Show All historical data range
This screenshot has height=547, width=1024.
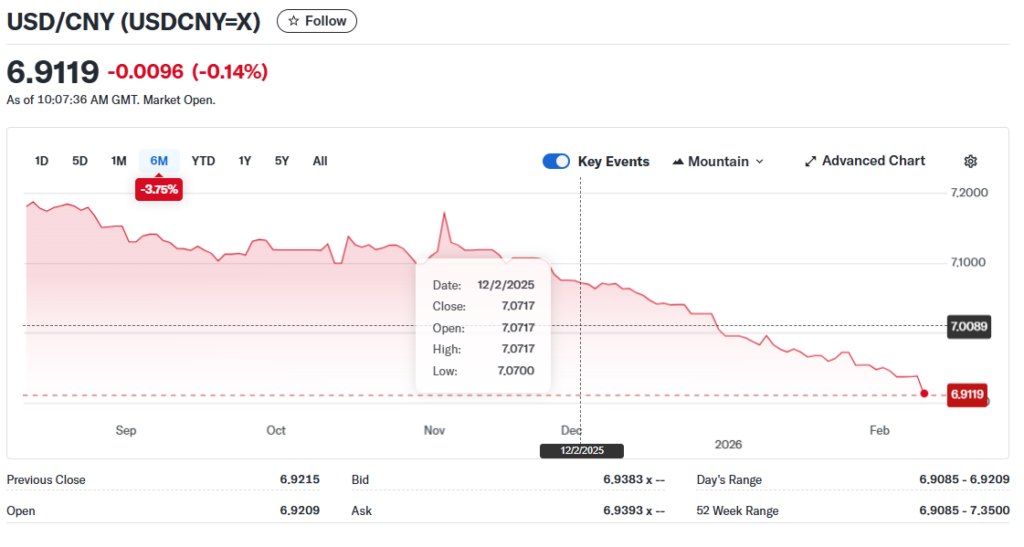click(320, 161)
